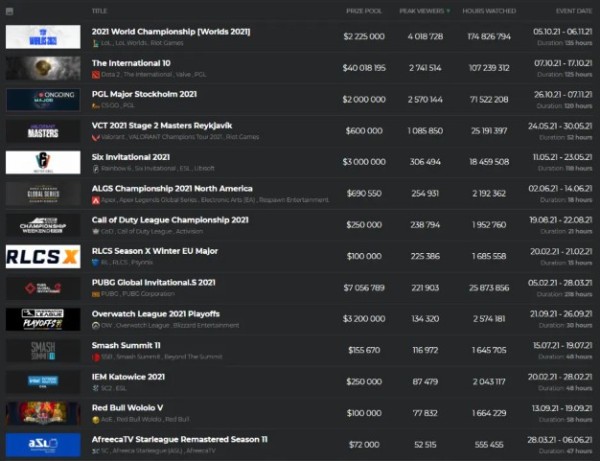Select the 174 826 794 hours watched value
Image resolution: width=600 pixels, height=461 pixels.
(489, 37)
